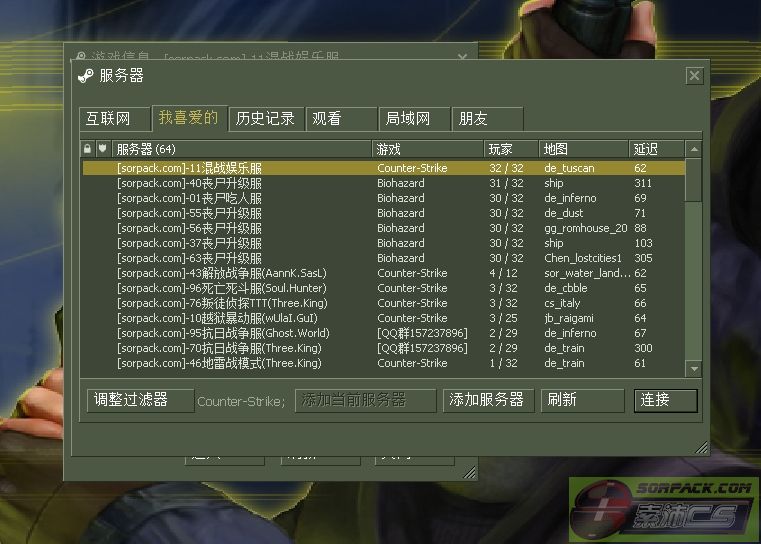The width and height of the screenshot is (761, 544).
Task: Click the server list scrollbar thumb
Action: [x=694, y=179]
